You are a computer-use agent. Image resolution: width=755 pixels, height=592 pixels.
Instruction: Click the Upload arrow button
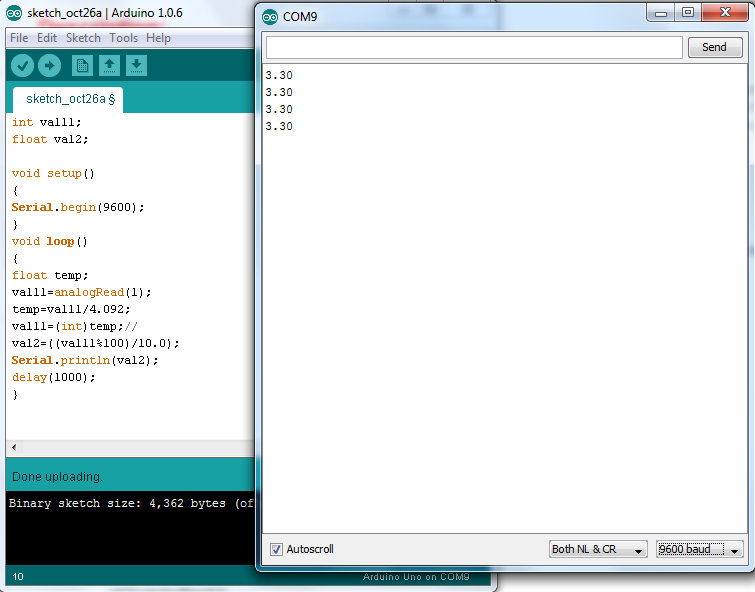(50, 66)
